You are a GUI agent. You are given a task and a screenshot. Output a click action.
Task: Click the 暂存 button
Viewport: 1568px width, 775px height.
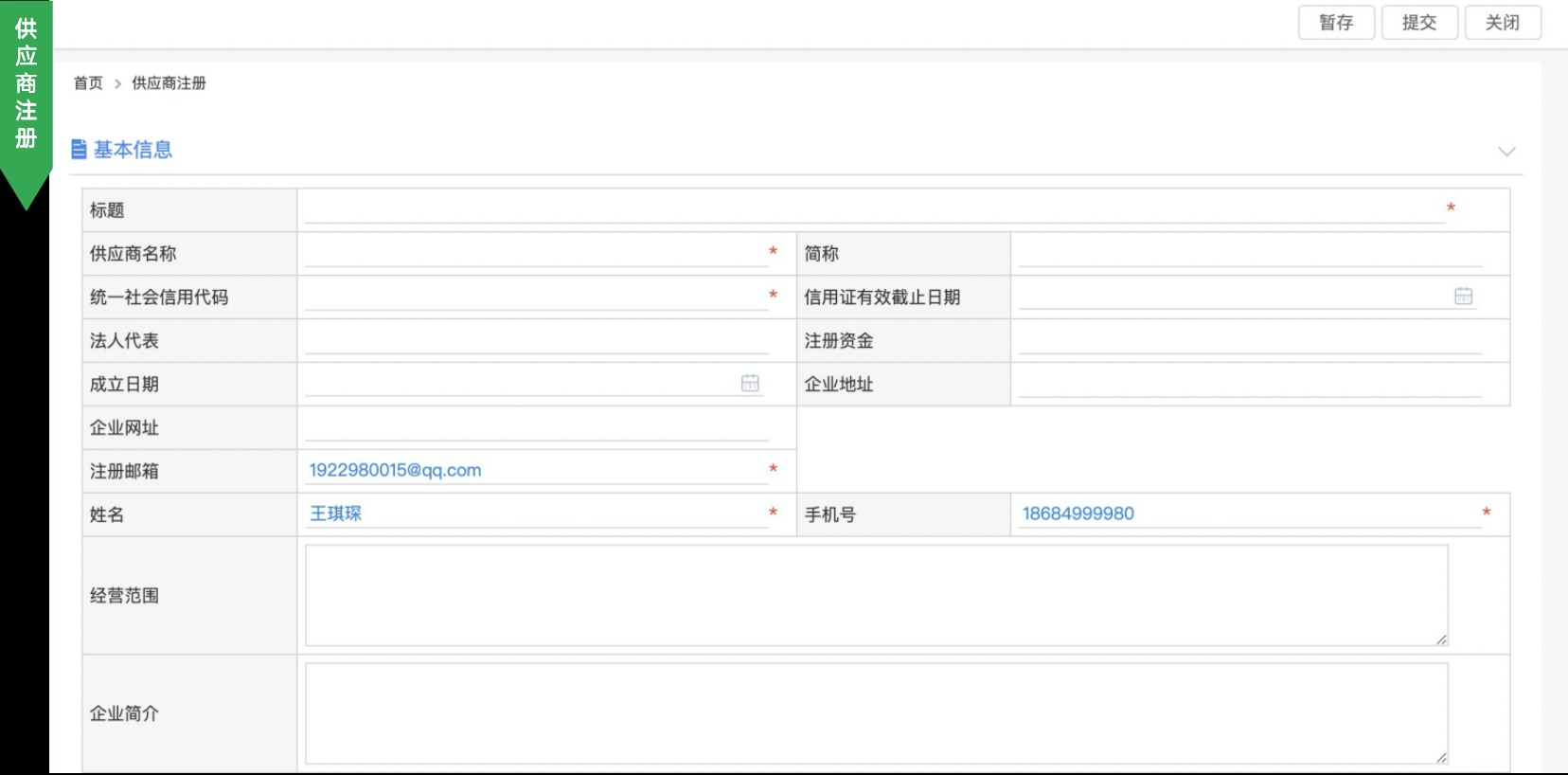coord(1336,23)
